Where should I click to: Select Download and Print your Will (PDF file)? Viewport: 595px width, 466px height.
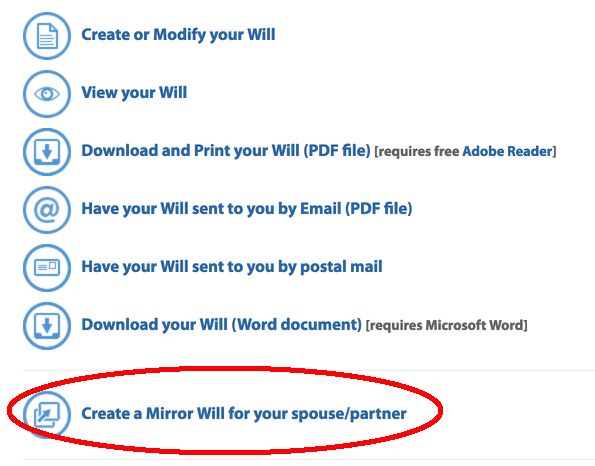[226, 151]
